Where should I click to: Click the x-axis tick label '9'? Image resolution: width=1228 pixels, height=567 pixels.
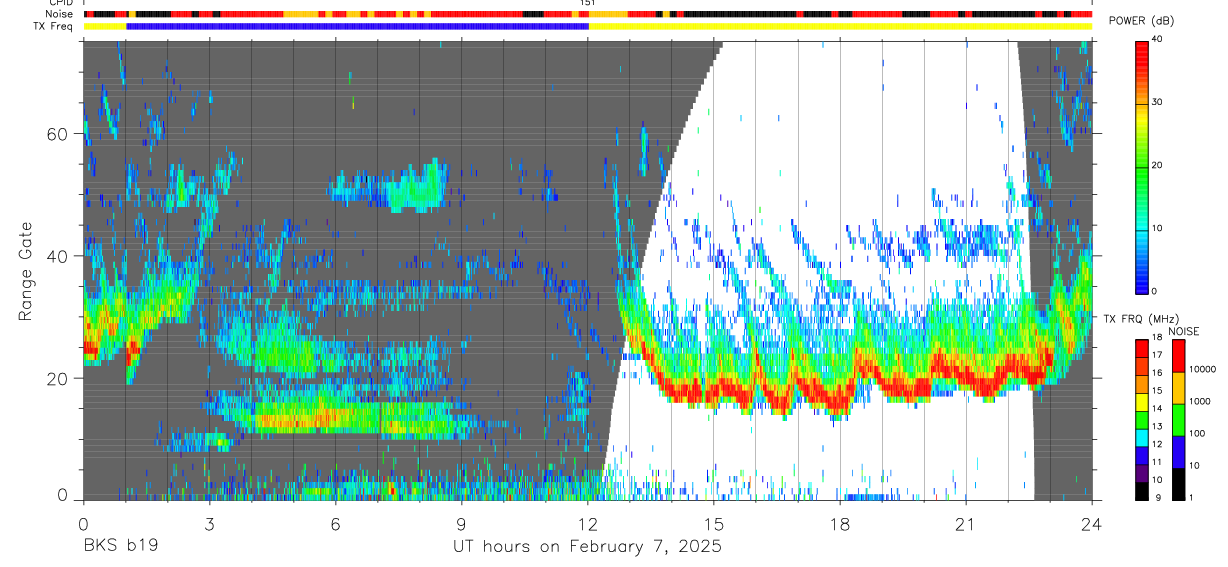click(x=462, y=525)
